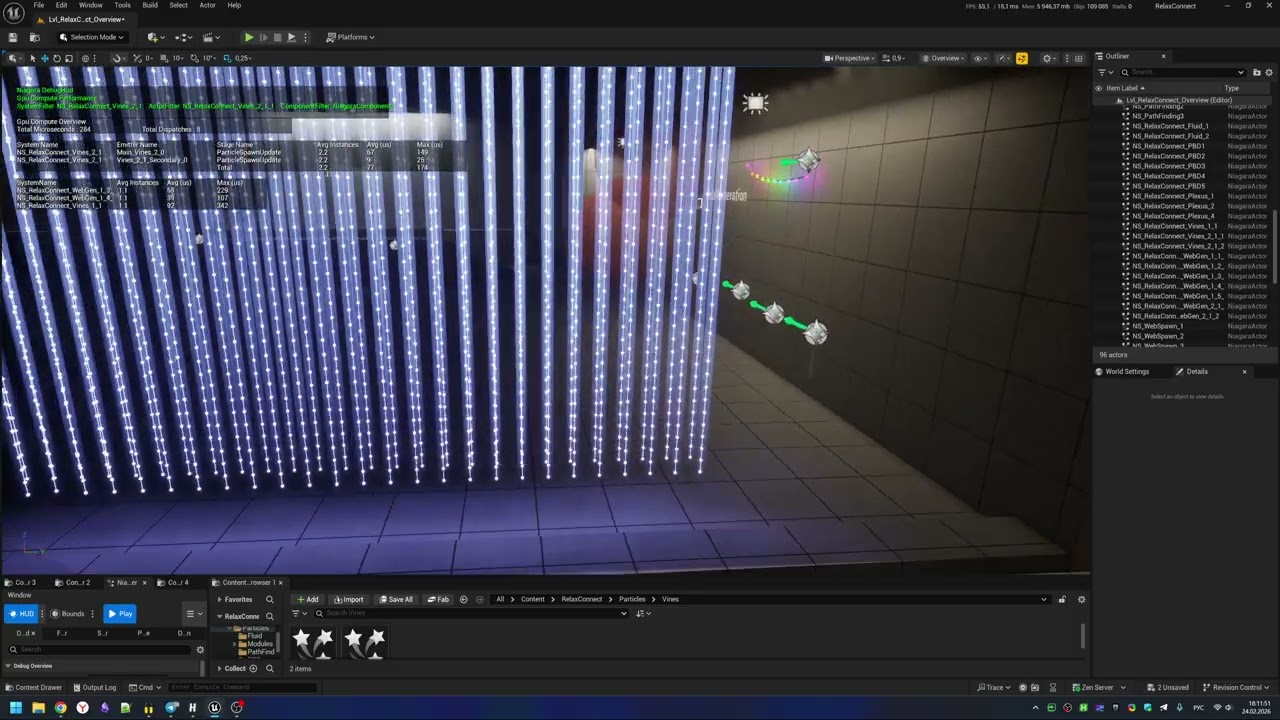
Task: Open the Platforms dropdown
Action: coord(350,37)
